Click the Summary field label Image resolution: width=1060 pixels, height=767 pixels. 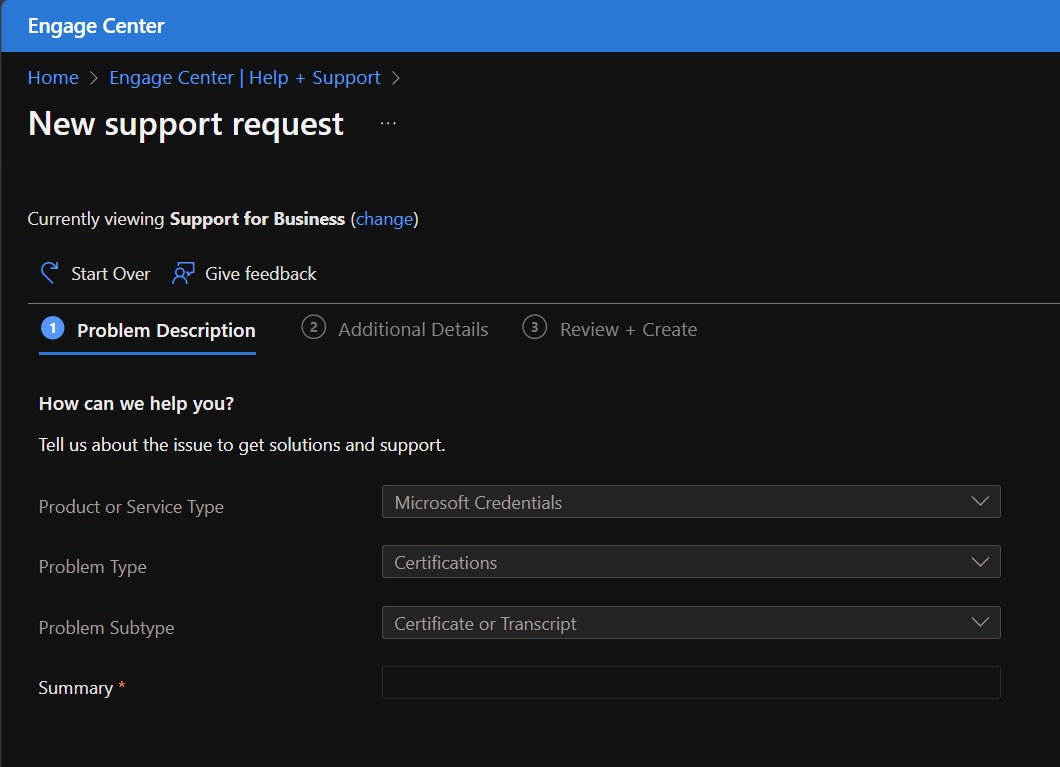(76, 688)
